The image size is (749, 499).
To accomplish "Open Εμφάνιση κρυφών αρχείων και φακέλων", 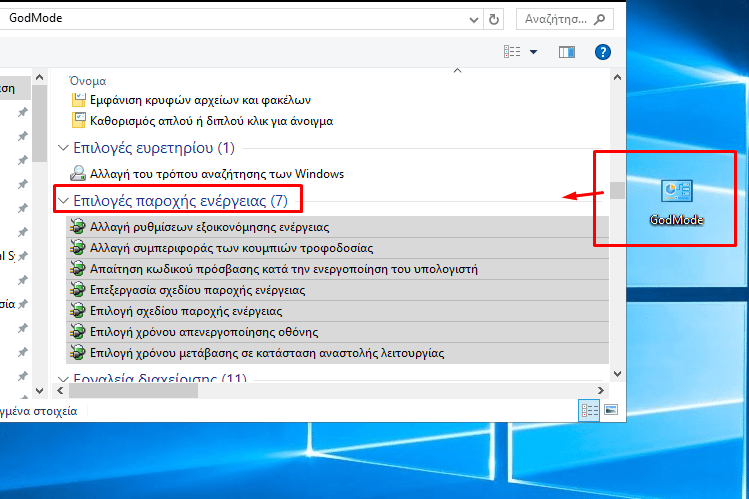I will coord(200,100).
